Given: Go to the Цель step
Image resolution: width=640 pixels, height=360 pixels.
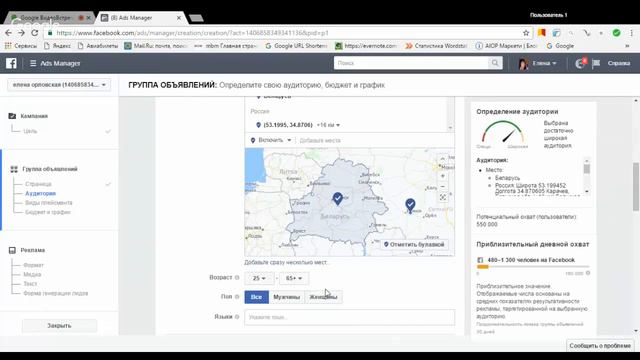Looking at the screenshot, I should (x=30, y=131).
